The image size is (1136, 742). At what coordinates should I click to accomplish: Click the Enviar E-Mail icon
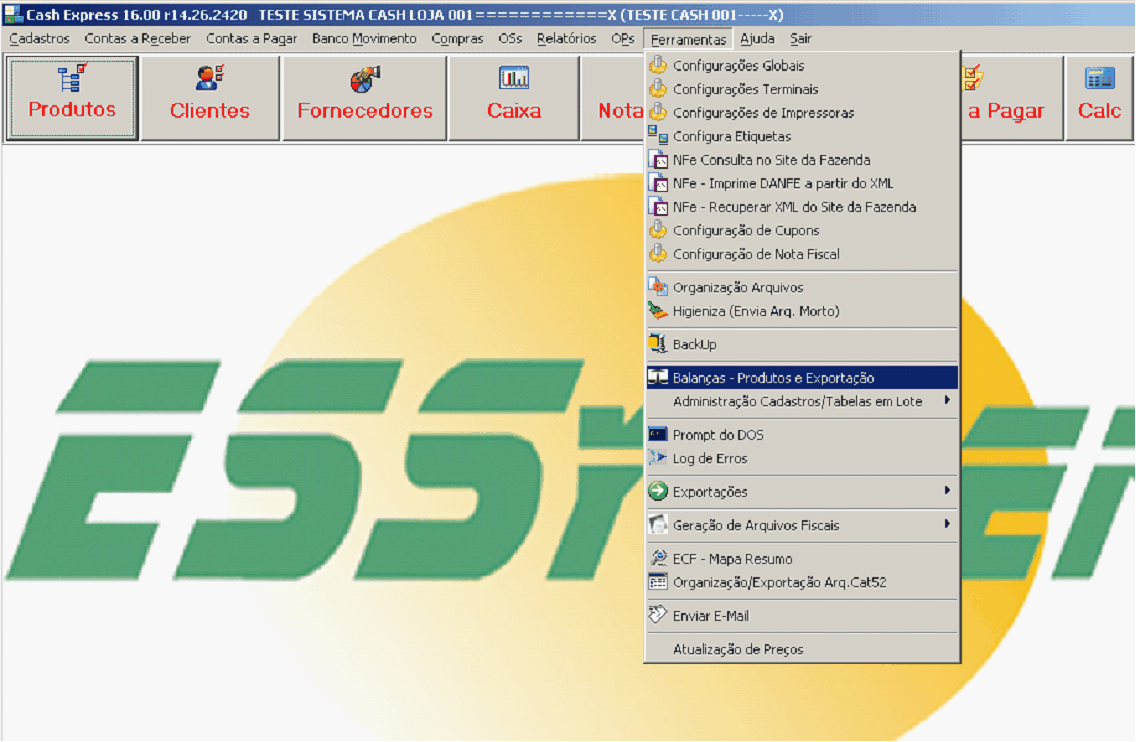click(657, 616)
